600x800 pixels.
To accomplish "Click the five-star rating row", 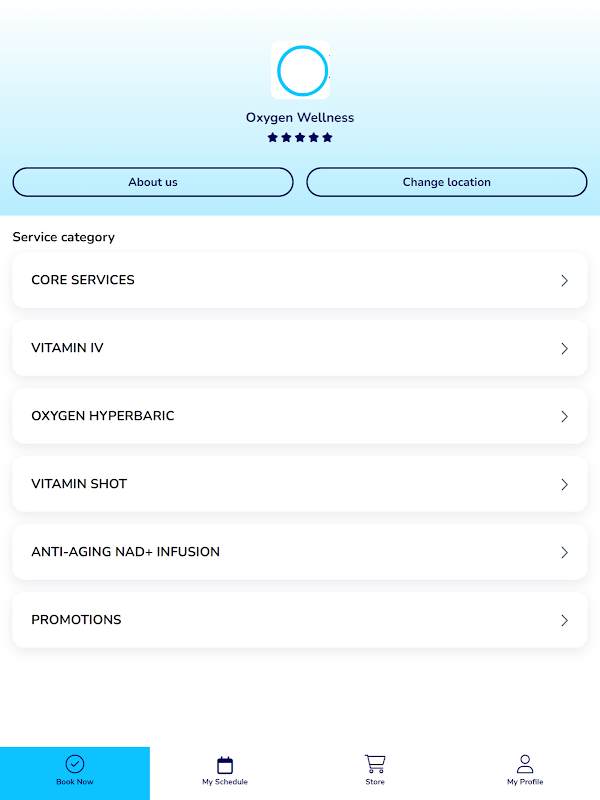I will tap(300, 138).
